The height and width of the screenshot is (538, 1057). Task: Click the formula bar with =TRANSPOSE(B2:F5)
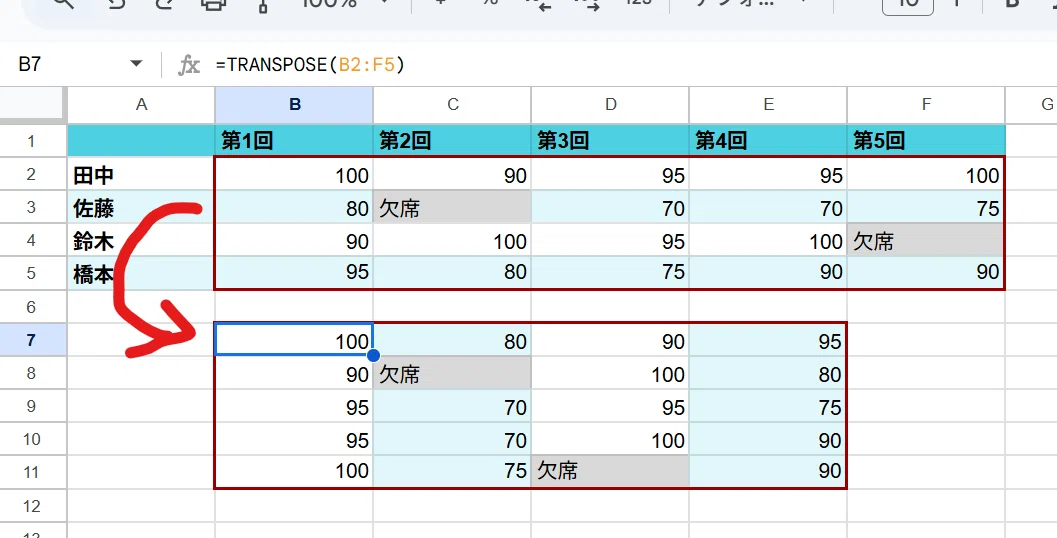point(632,65)
